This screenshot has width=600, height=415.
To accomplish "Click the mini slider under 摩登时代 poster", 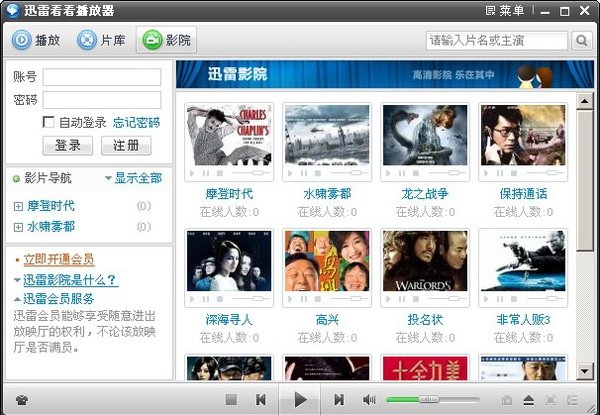I will 251,173.
